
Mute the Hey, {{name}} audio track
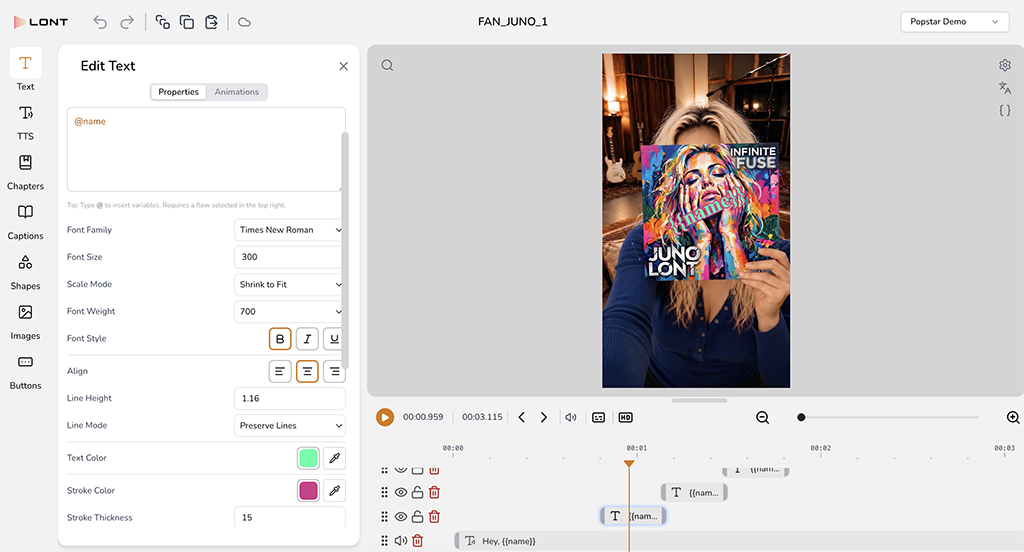click(400, 541)
